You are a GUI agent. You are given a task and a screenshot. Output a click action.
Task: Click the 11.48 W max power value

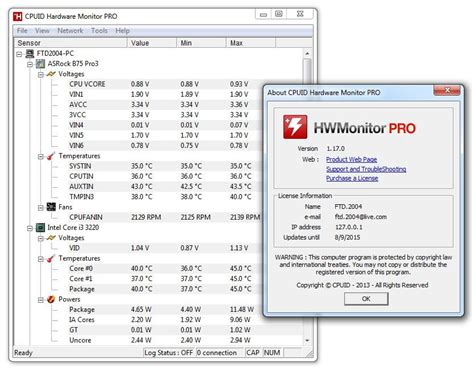(x=242, y=310)
